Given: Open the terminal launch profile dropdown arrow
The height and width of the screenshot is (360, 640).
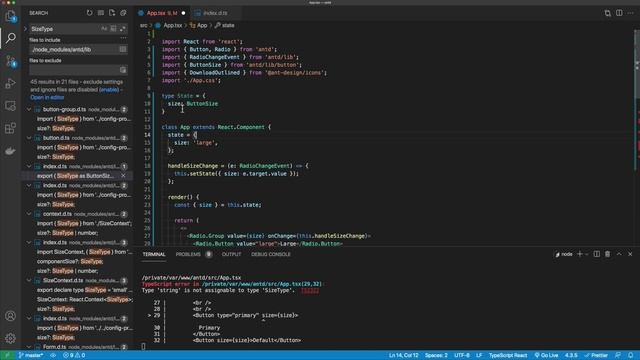Looking at the screenshot, I should tap(587, 254).
